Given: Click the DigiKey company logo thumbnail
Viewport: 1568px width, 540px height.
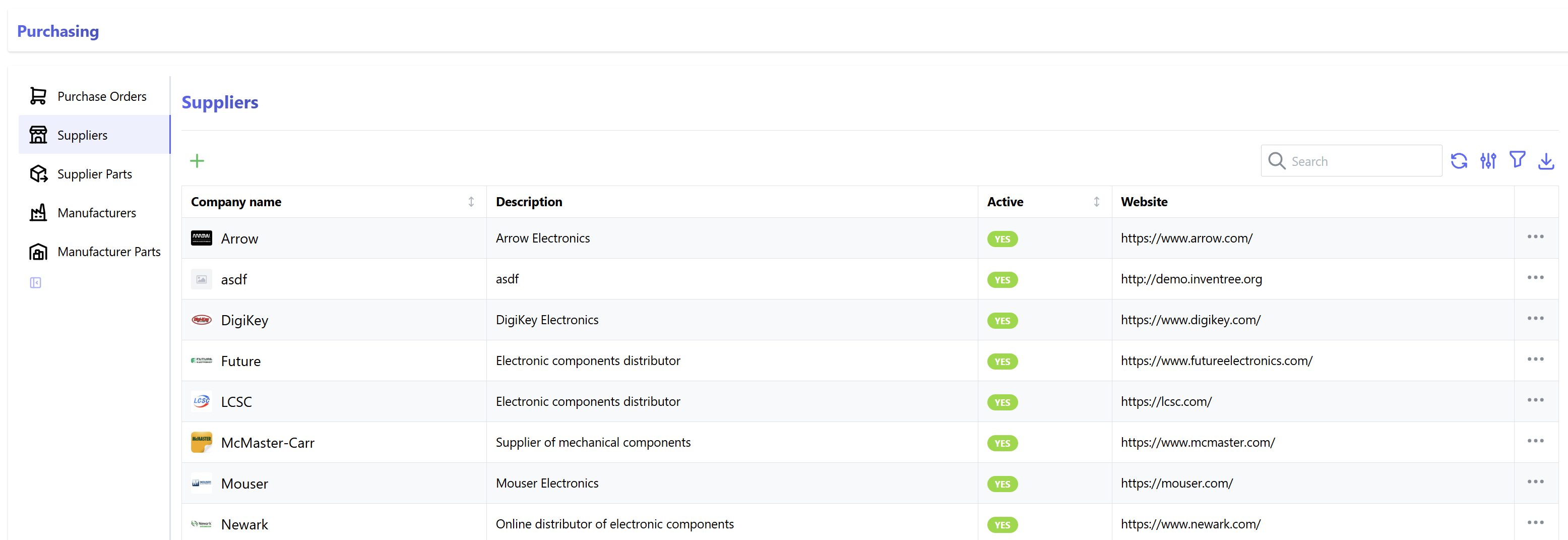Looking at the screenshot, I should click(x=202, y=320).
